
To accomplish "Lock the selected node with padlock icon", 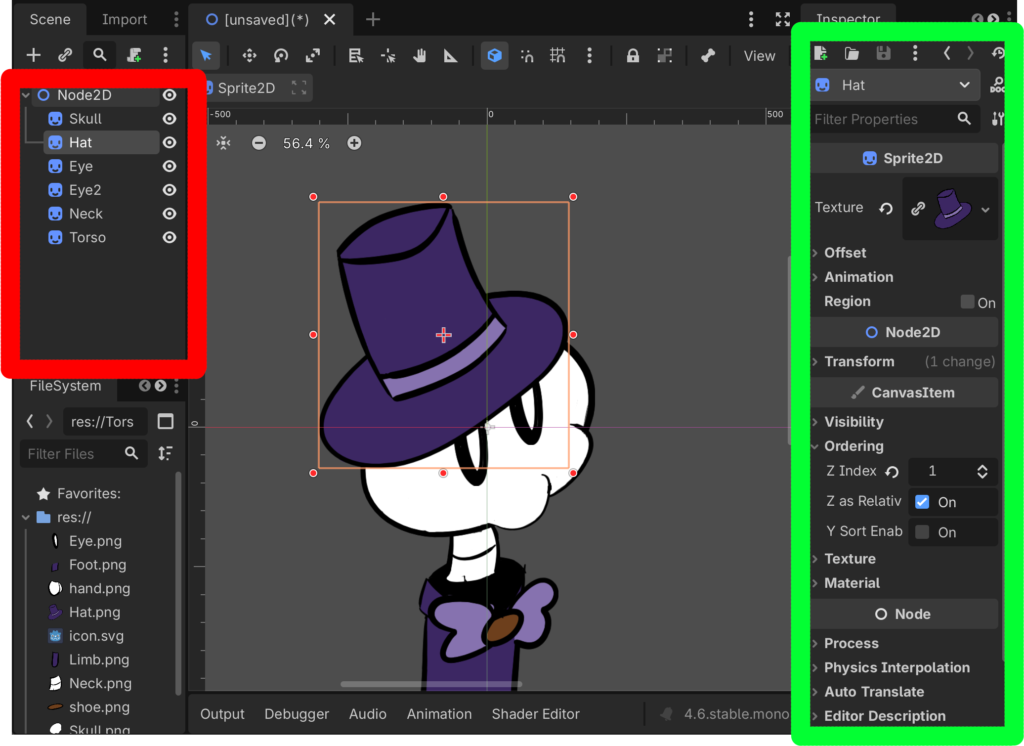I will coord(632,56).
